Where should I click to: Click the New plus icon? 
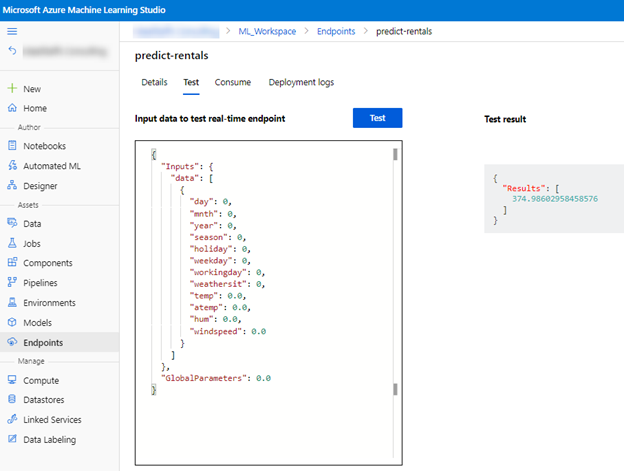pos(12,88)
